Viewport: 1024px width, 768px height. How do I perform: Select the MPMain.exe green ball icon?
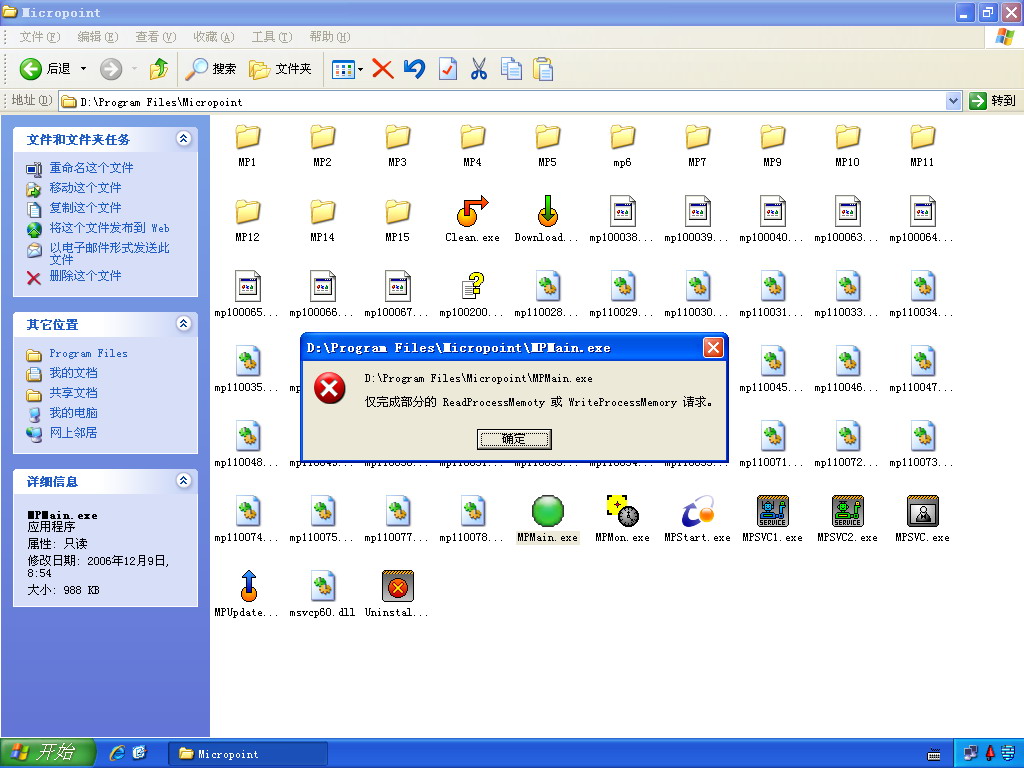(547, 511)
